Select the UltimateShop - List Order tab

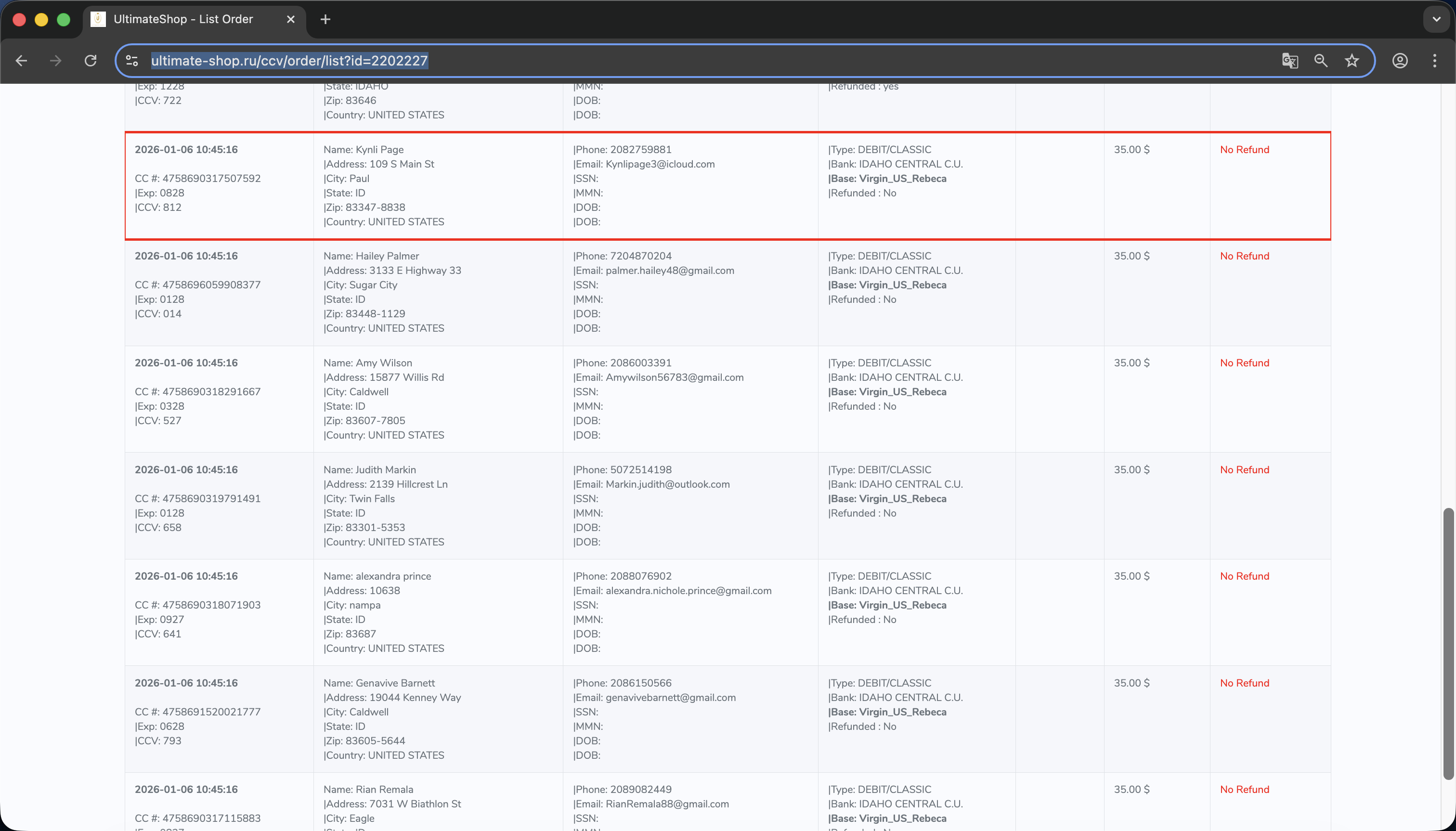(x=182, y=19)
